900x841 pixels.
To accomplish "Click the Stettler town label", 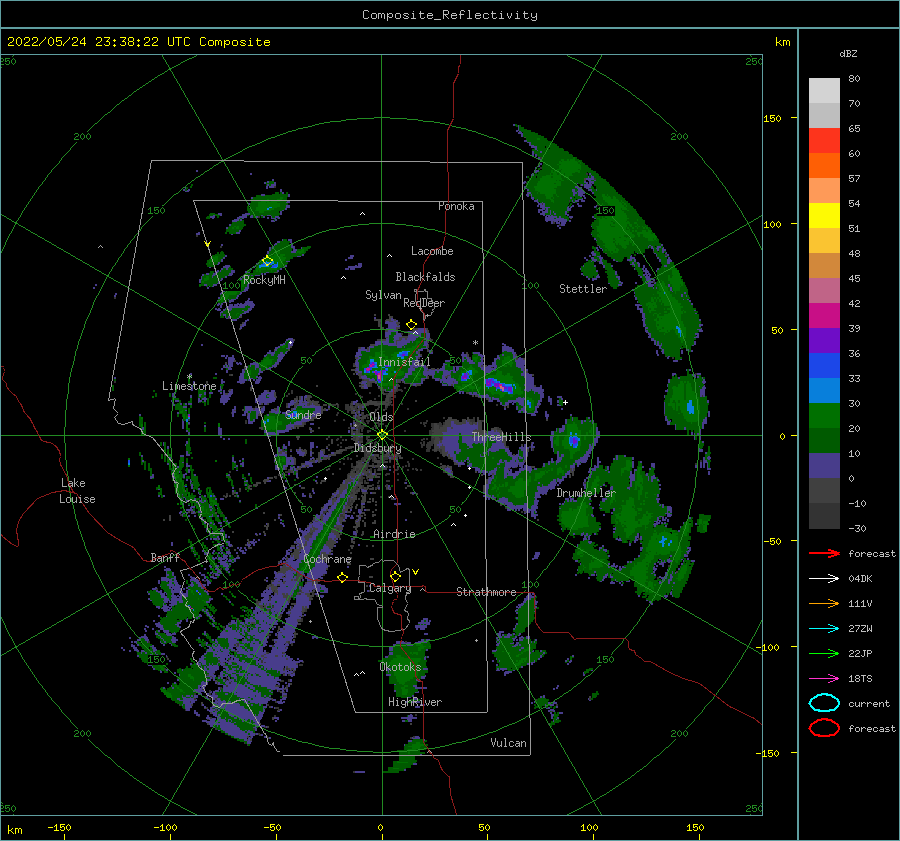I will click(583, 289).
